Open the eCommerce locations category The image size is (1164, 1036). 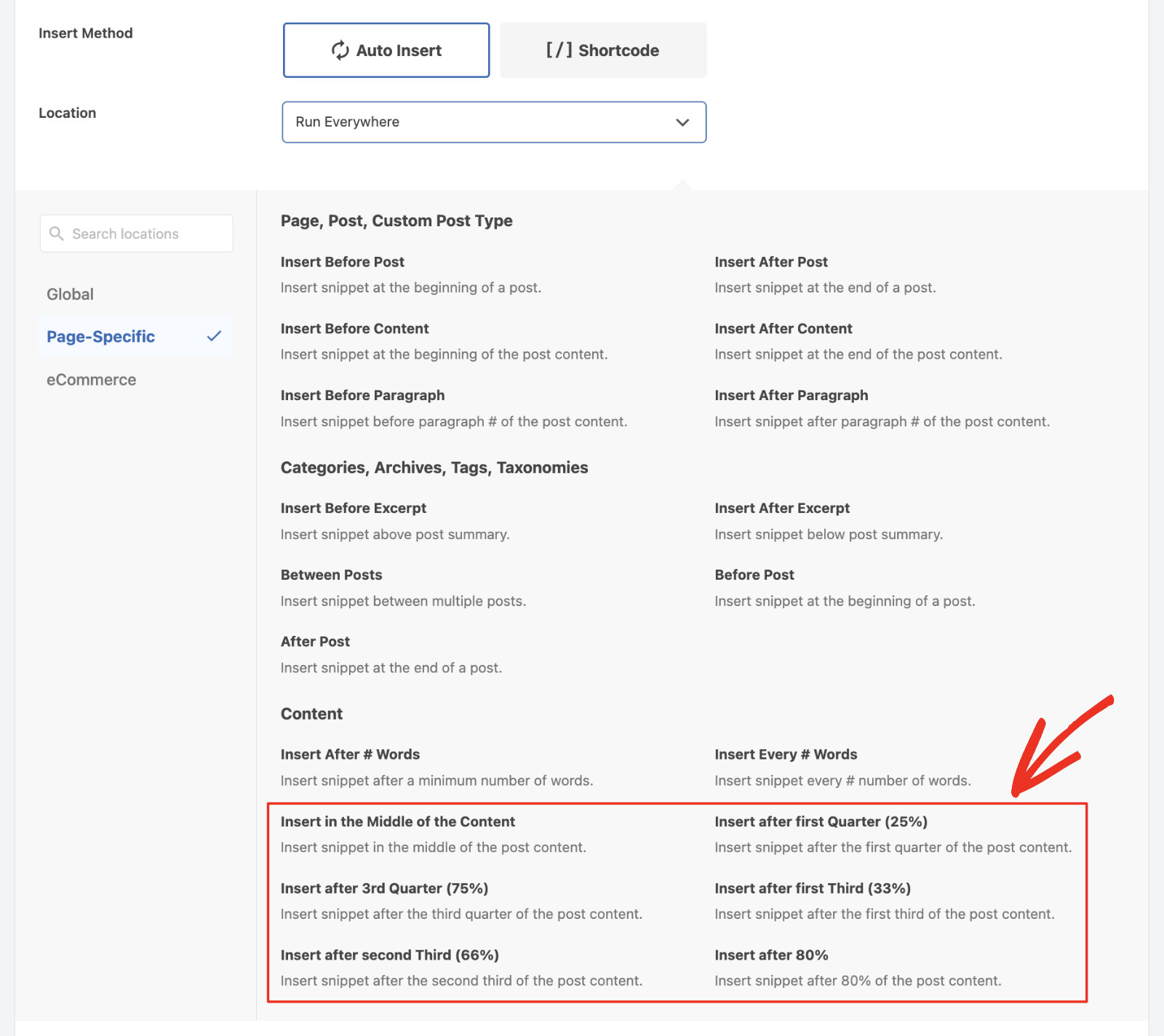(91, 380)
